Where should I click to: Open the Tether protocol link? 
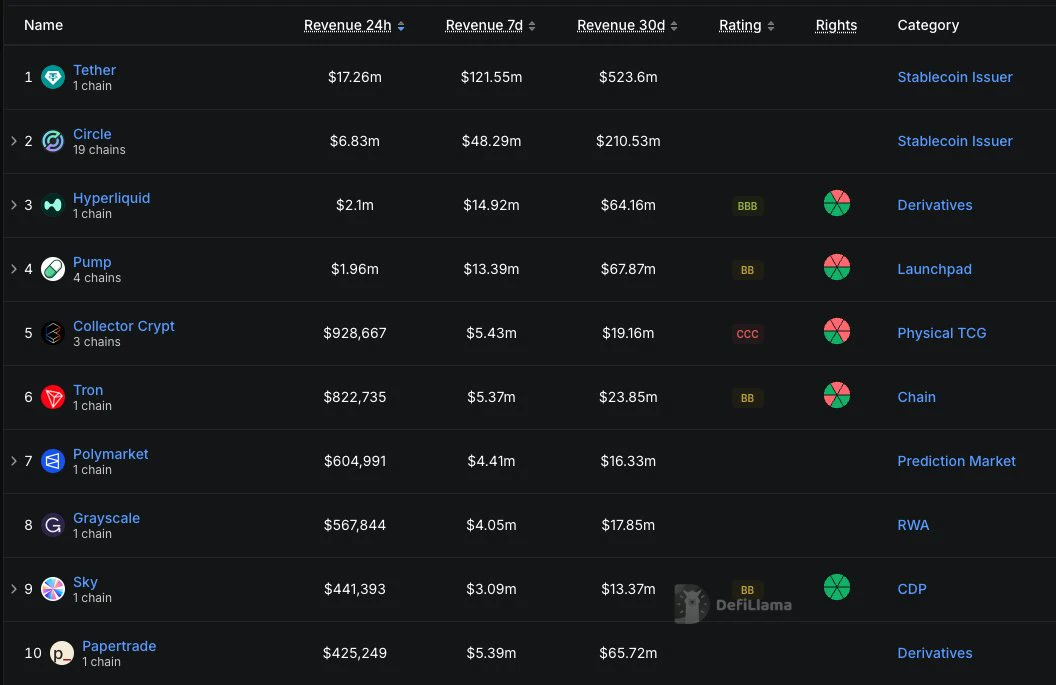pyautogui.click(x=94, y=70)
